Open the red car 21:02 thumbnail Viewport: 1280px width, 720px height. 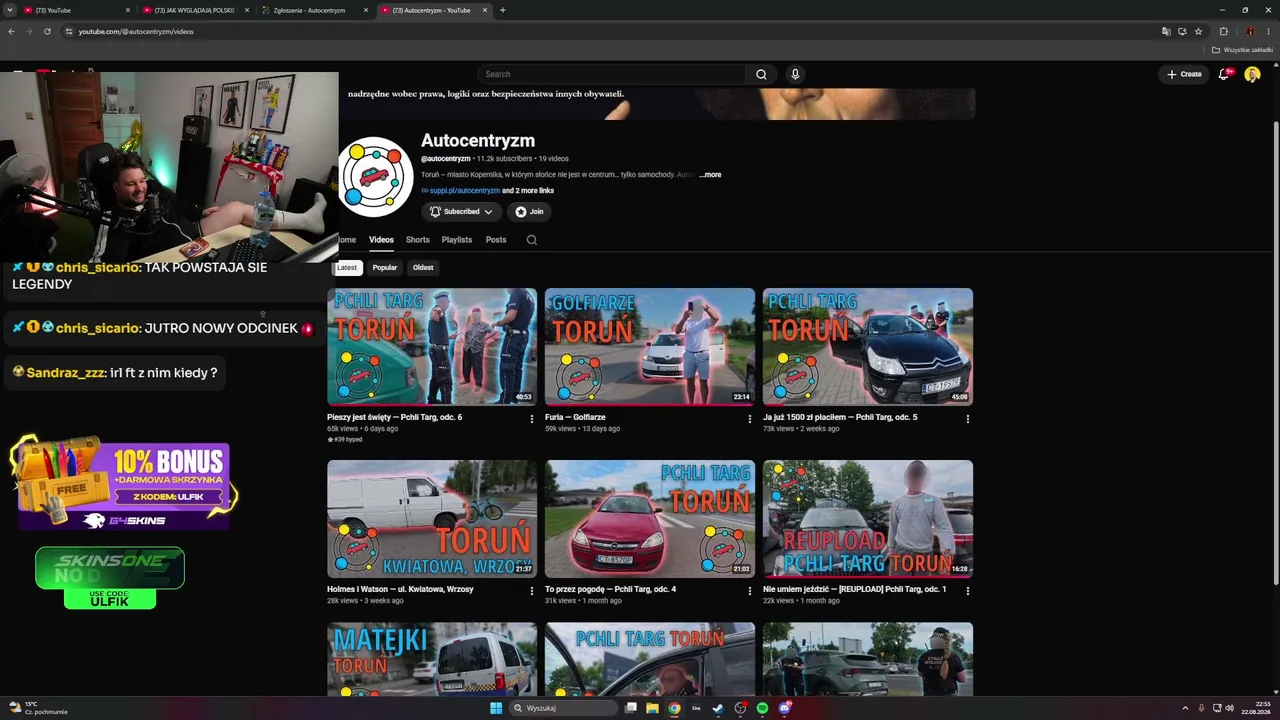coord(650,518)
